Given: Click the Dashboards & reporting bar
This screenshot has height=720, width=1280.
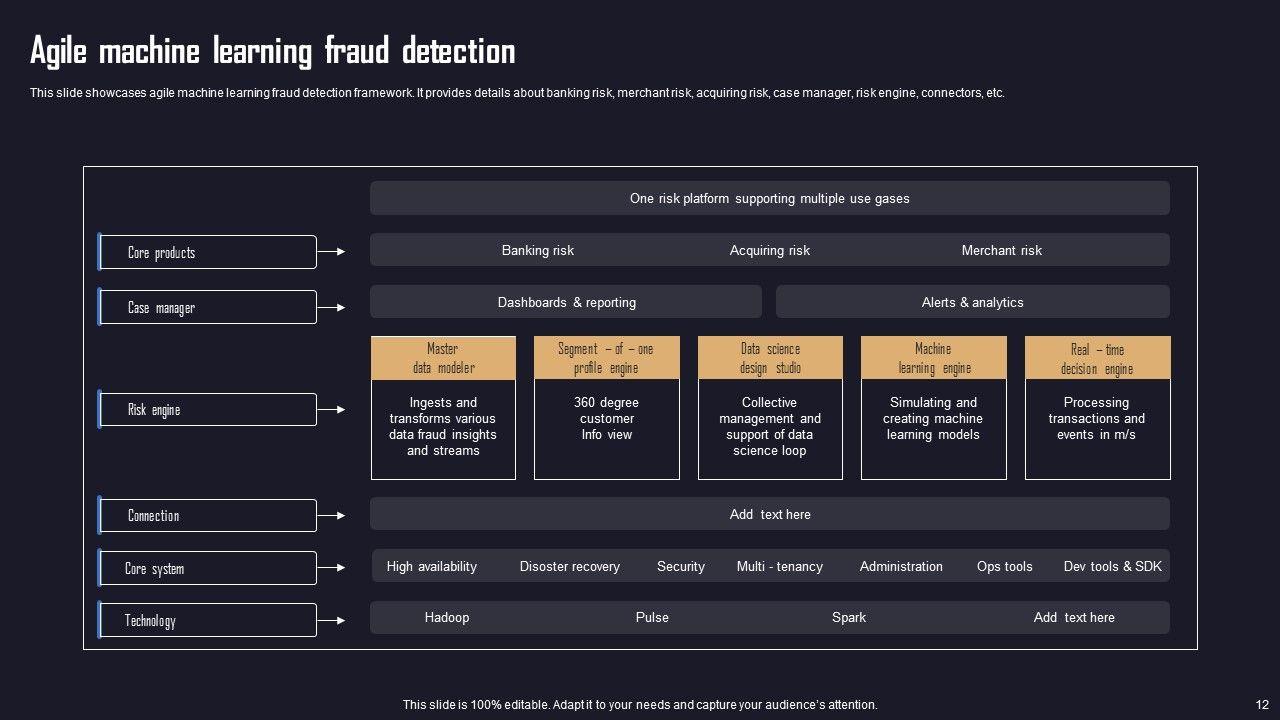Looking at the screenshot, I should [566, 302].
